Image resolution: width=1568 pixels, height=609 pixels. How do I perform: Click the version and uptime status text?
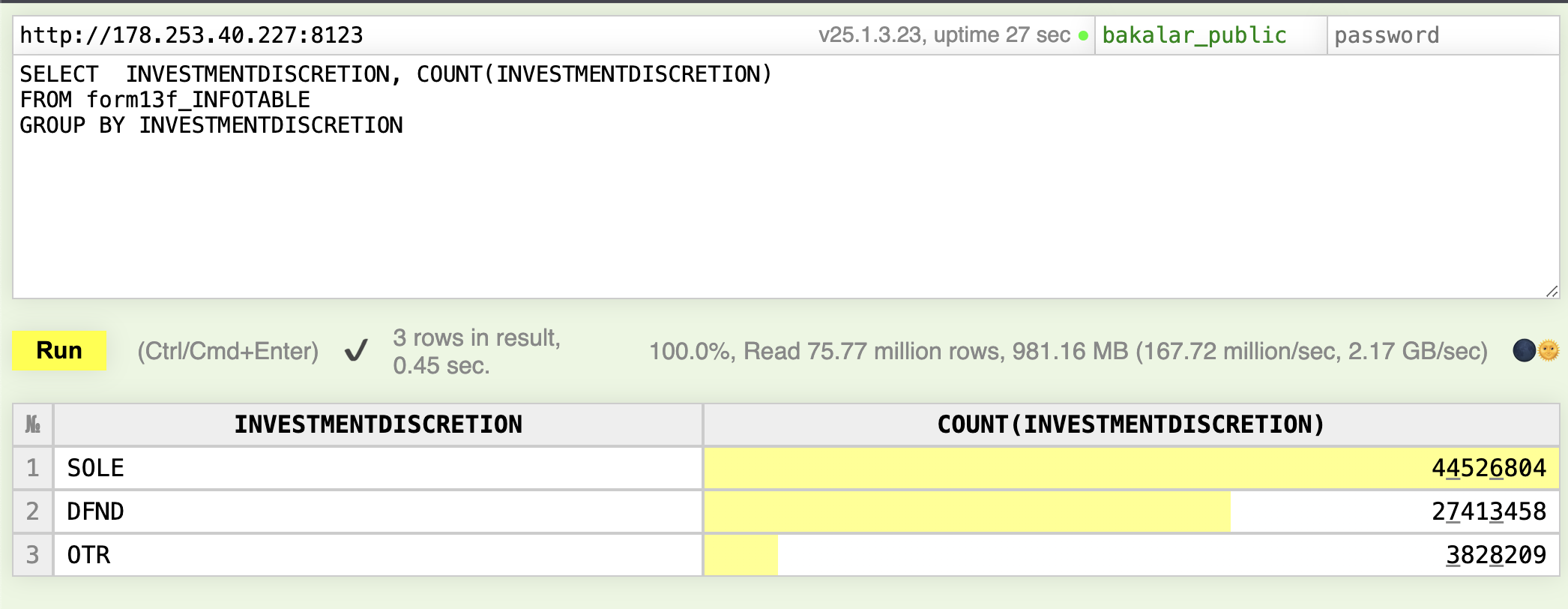(x=944, y=35)
